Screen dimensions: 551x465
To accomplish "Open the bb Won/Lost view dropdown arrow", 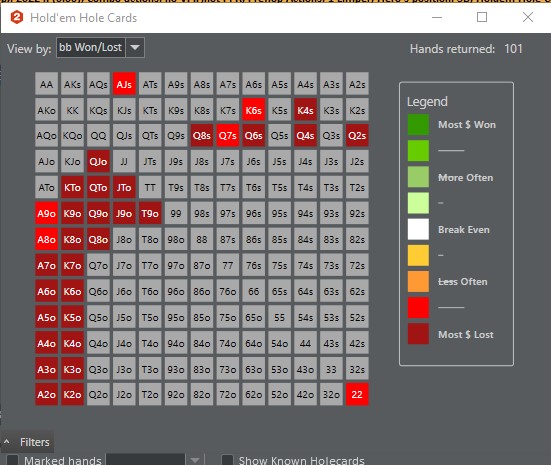I will click(135, 47).
